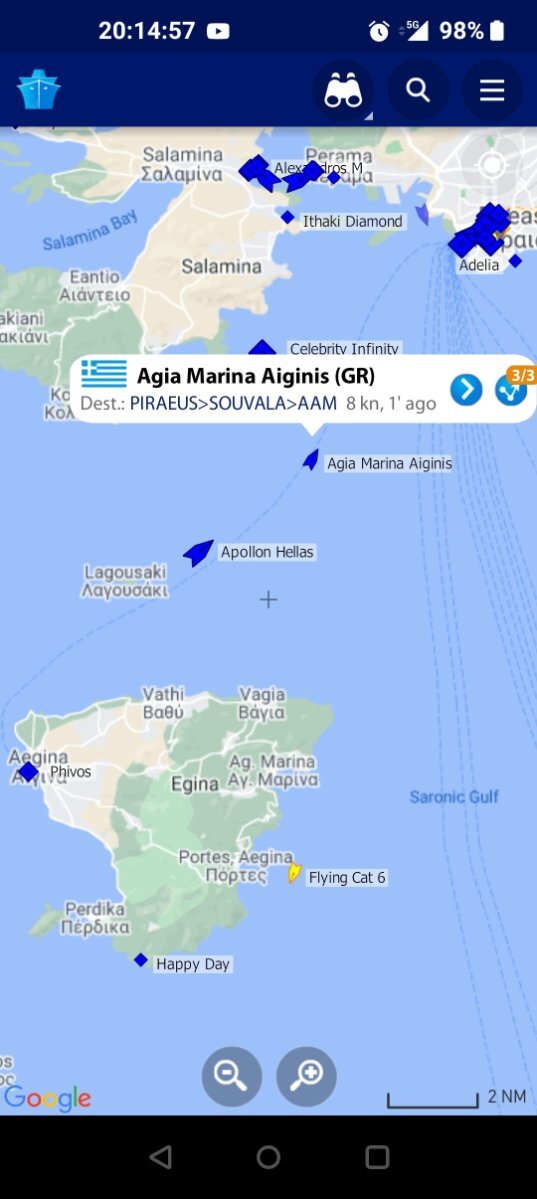Open the hamburger menu
This screenshot has height=1199, width=537.
[x=492, y=90]
